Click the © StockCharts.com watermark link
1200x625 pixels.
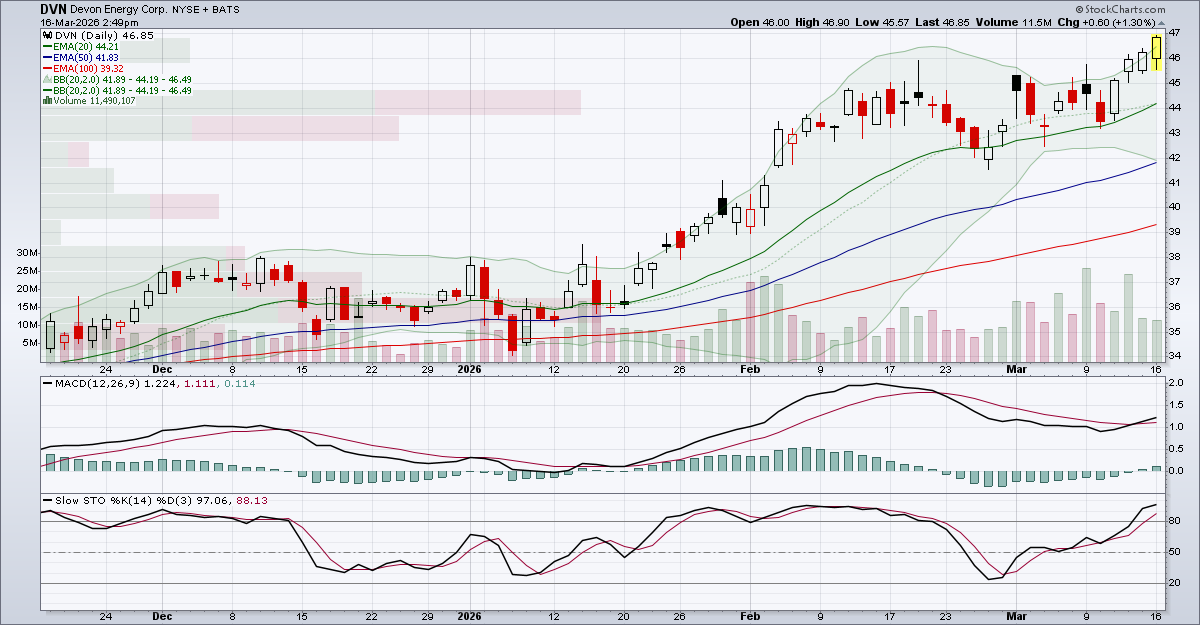(x=1120, y=9)
